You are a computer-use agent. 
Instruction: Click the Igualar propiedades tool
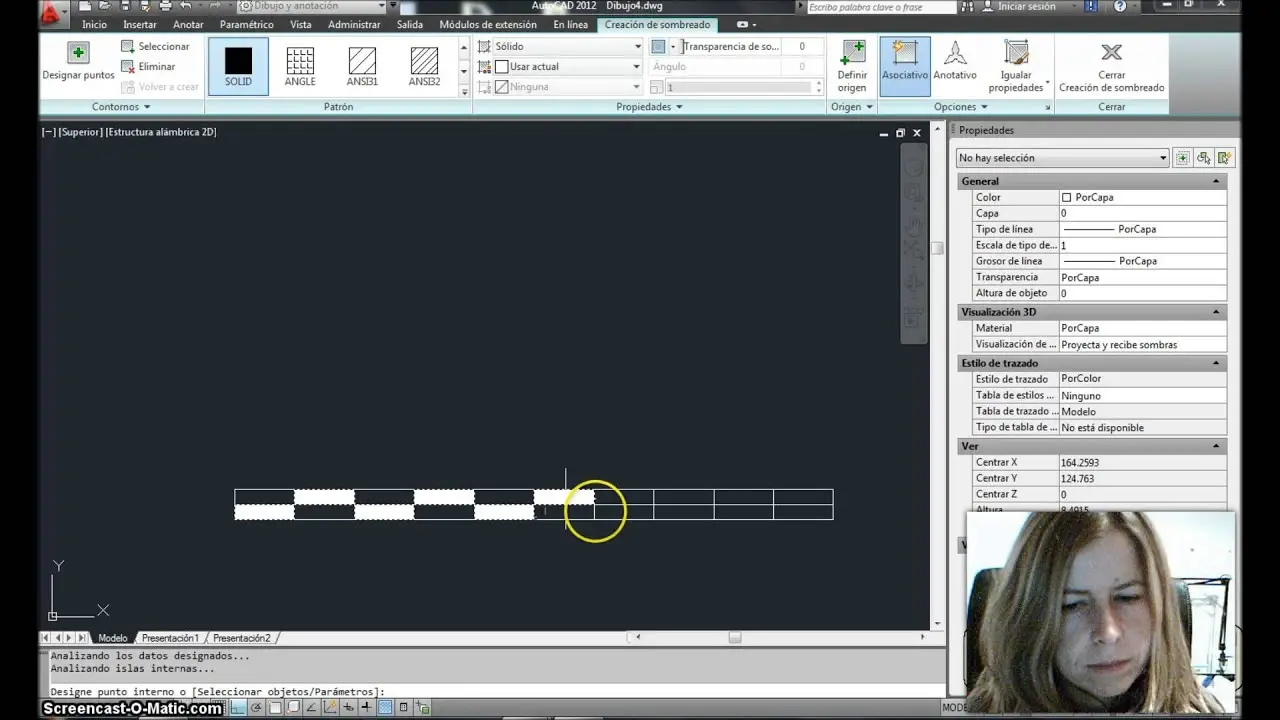pyautogui.click(x=1016, y=62)
